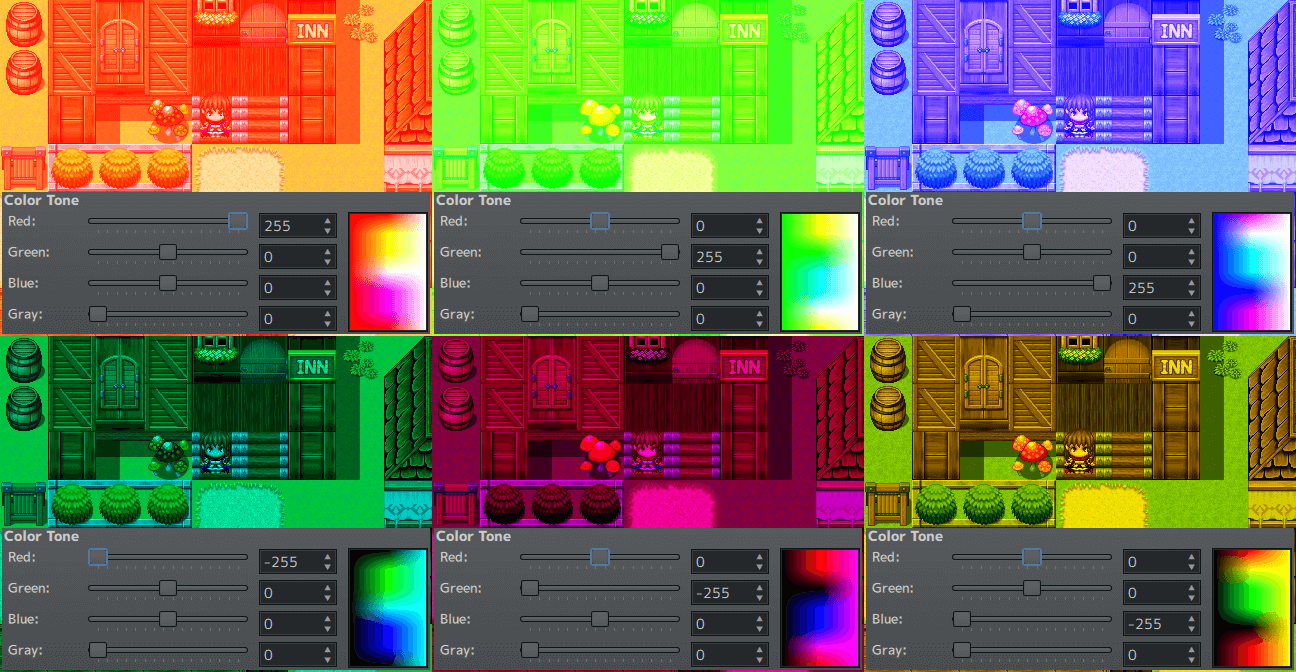Click Gray slider handle in the Red 255 panel
Viewport: 1296px width, 672px height.
click(98, 314)
